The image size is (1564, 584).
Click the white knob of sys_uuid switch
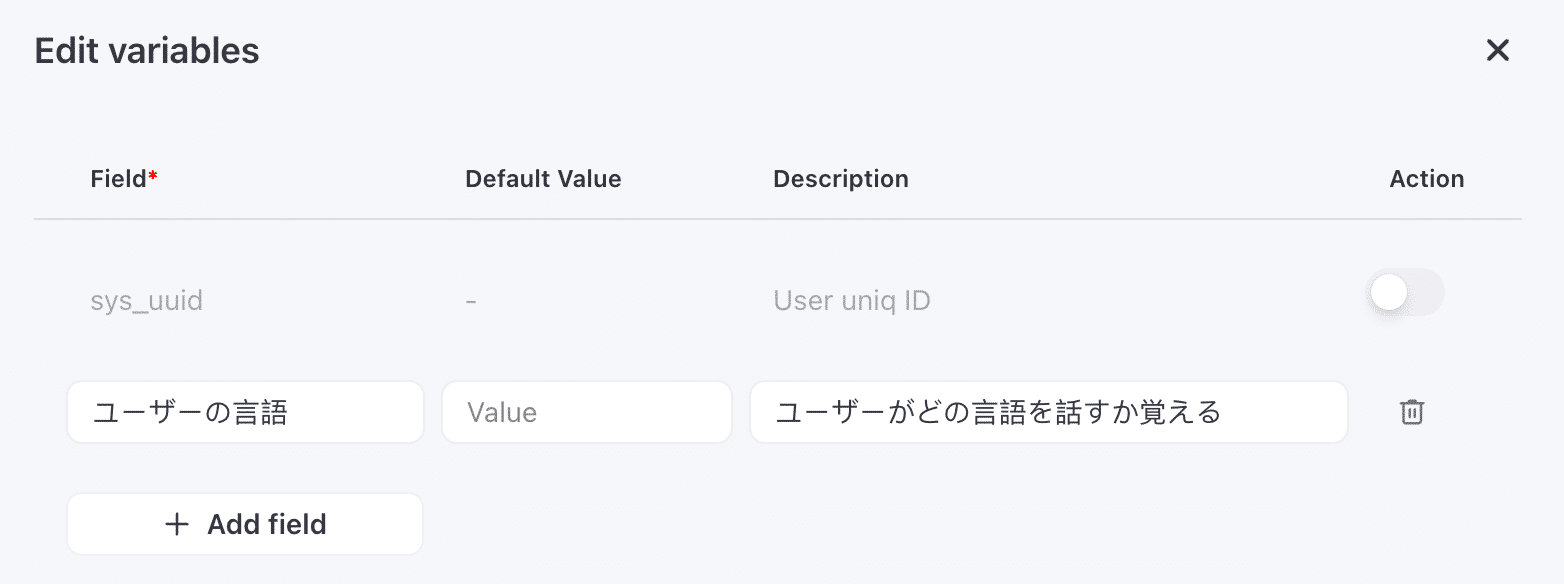1389,292
